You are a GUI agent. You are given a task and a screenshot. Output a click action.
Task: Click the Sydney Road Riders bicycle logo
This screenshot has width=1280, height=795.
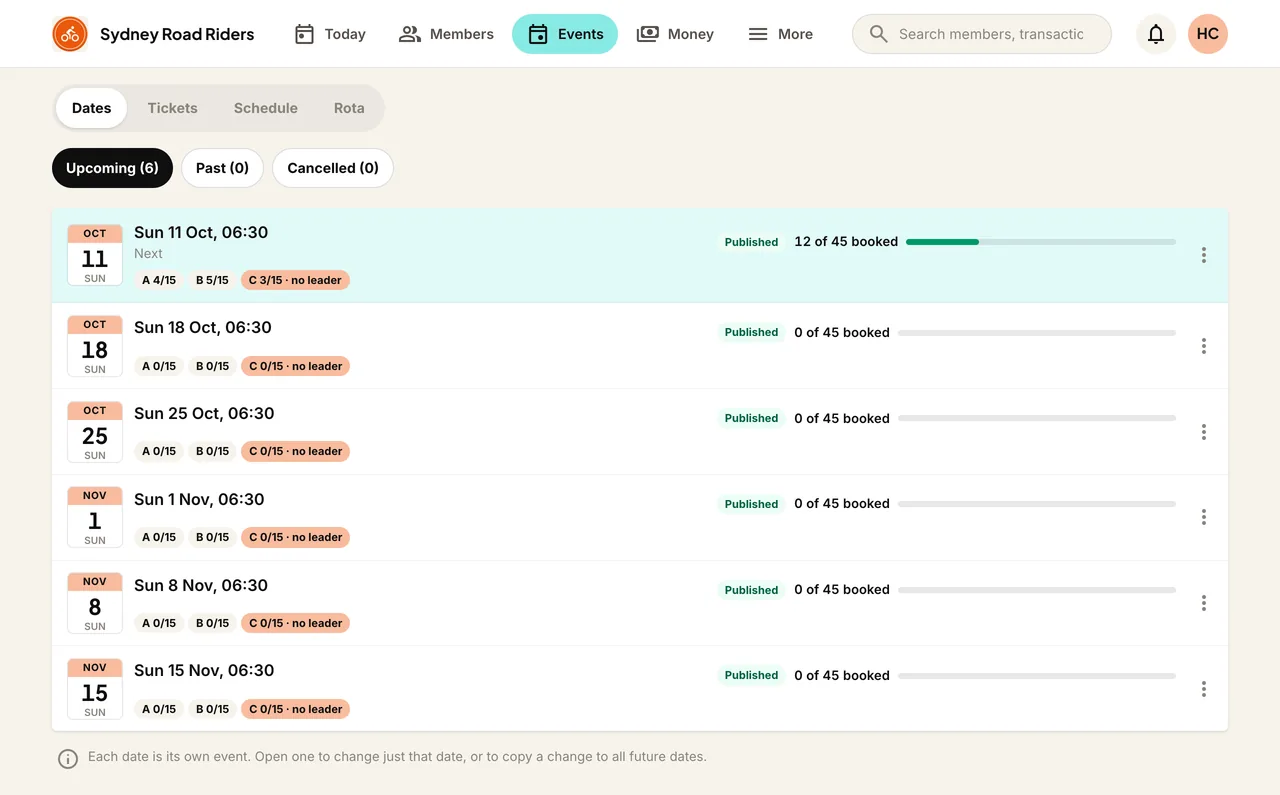pos(69,34)
